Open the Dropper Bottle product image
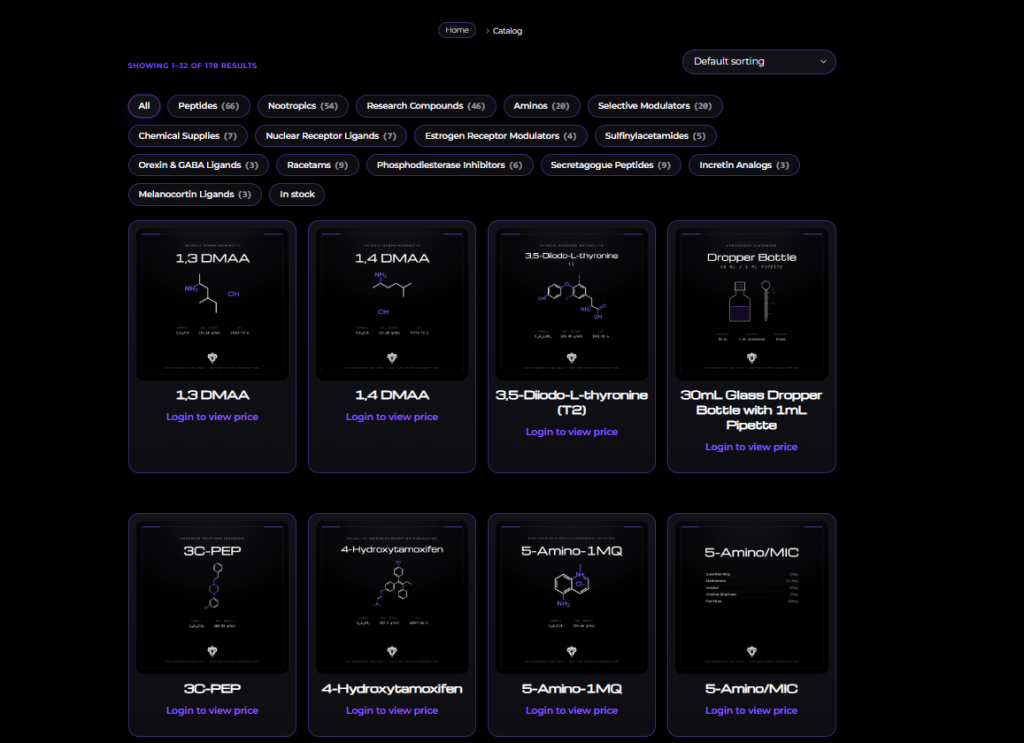The width and height of the screenshot is (1024, 743). point(752,304)
